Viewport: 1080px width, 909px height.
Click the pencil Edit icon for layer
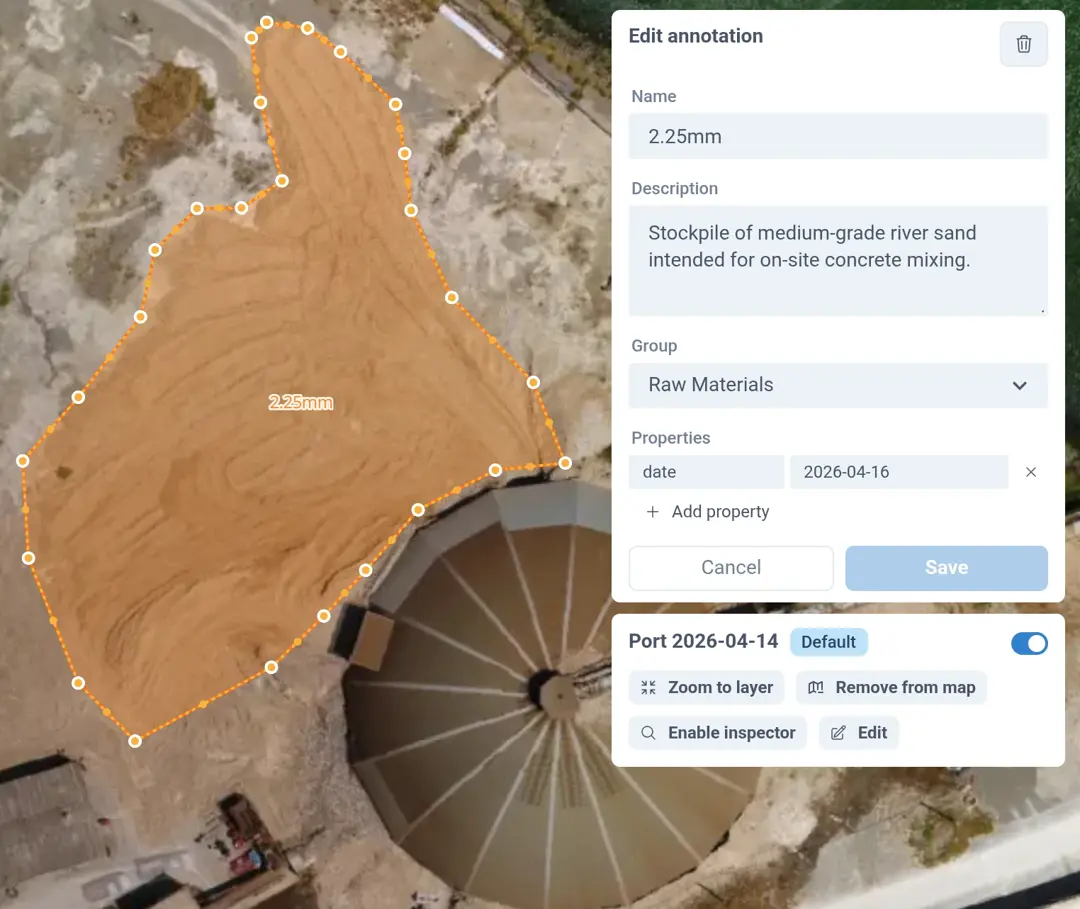tap(839, 733)
